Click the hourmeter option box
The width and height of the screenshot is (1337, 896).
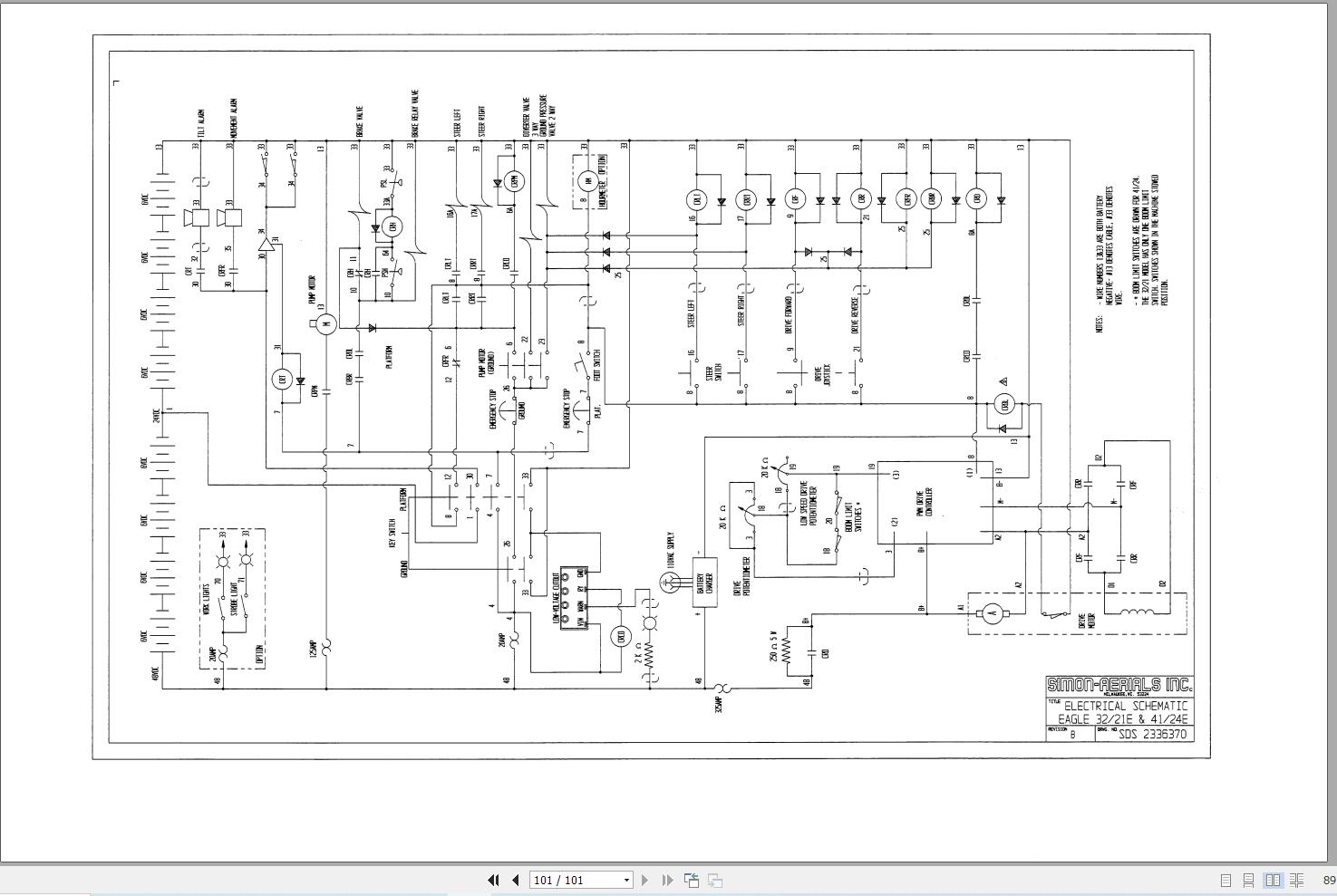coord(589,183)
